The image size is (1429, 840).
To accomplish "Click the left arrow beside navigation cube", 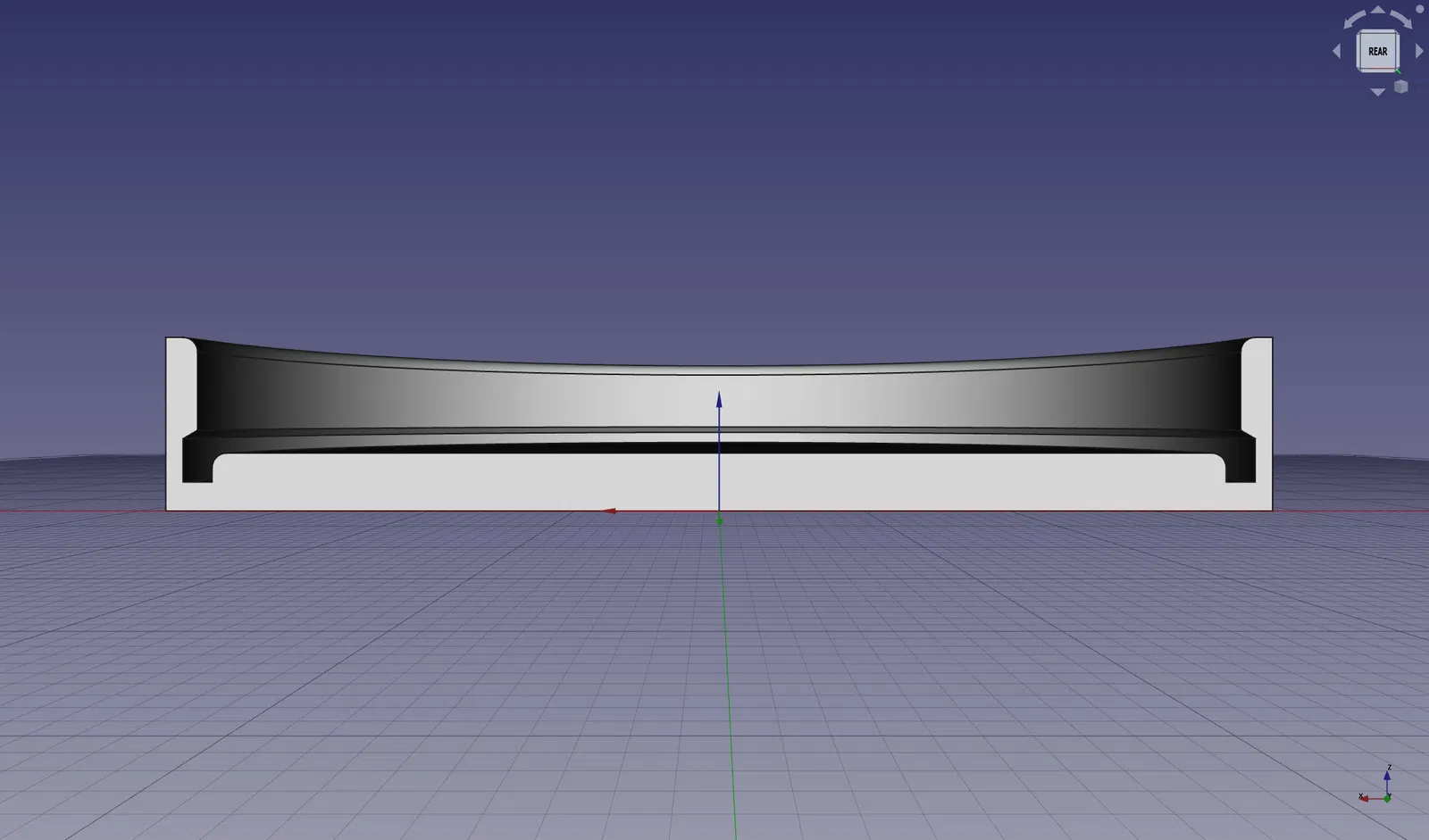I will coord(1336,52).
